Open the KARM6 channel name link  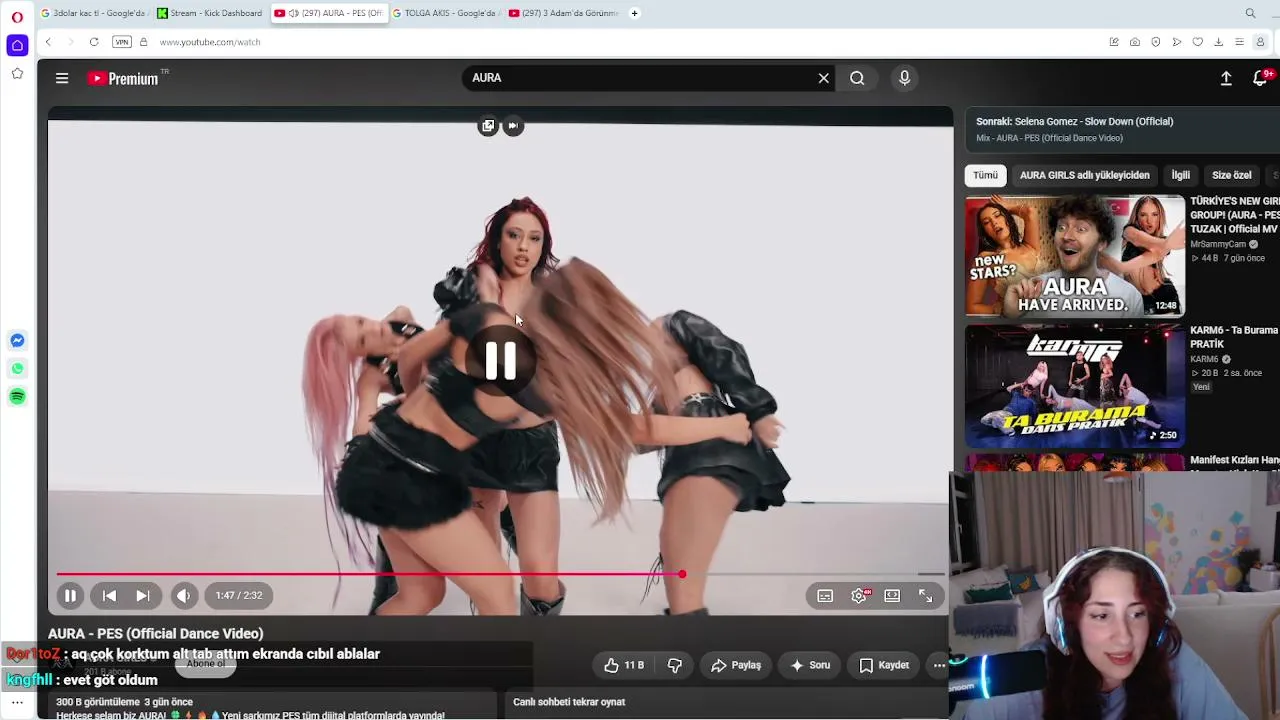pos(1204,359)
